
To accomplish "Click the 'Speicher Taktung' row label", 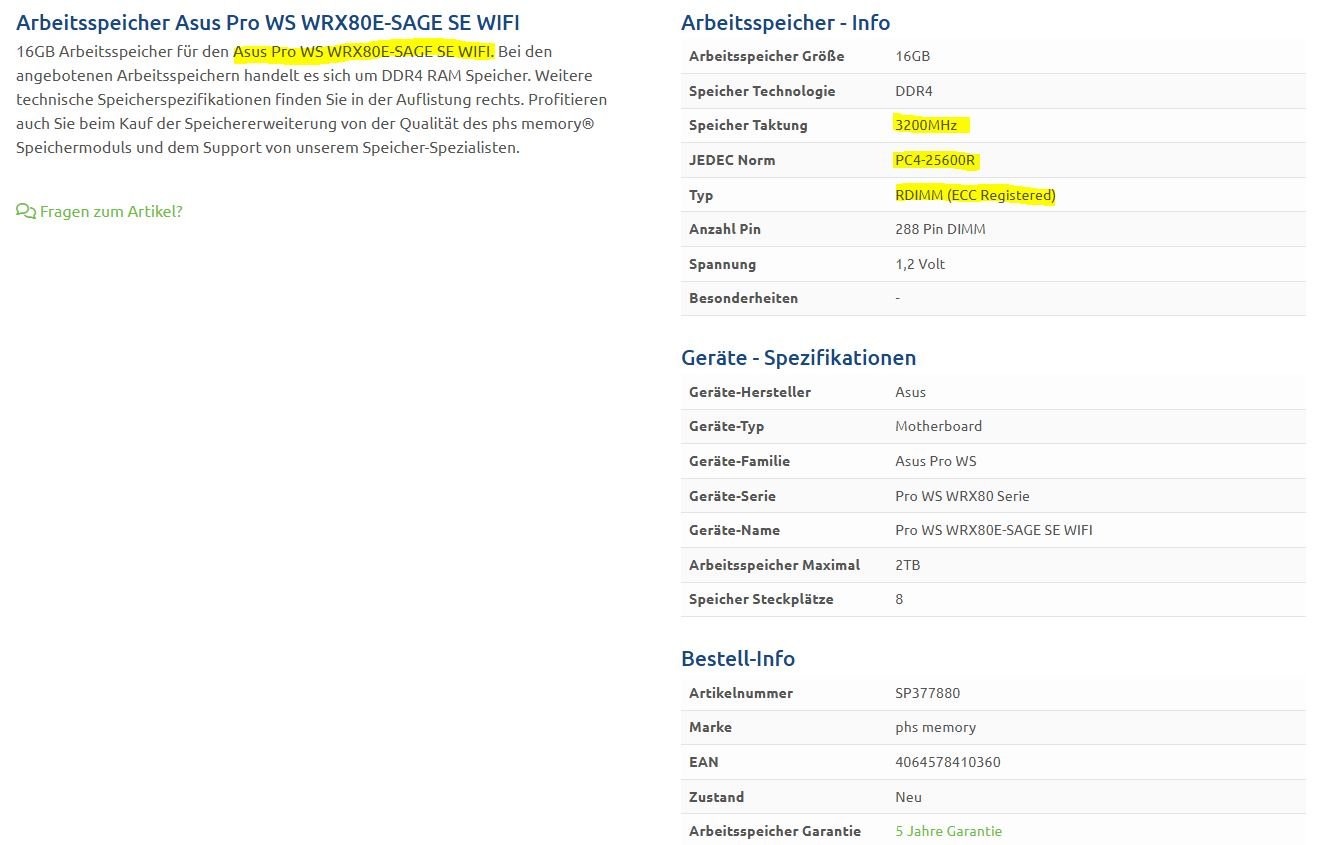I will click(748, 125).
